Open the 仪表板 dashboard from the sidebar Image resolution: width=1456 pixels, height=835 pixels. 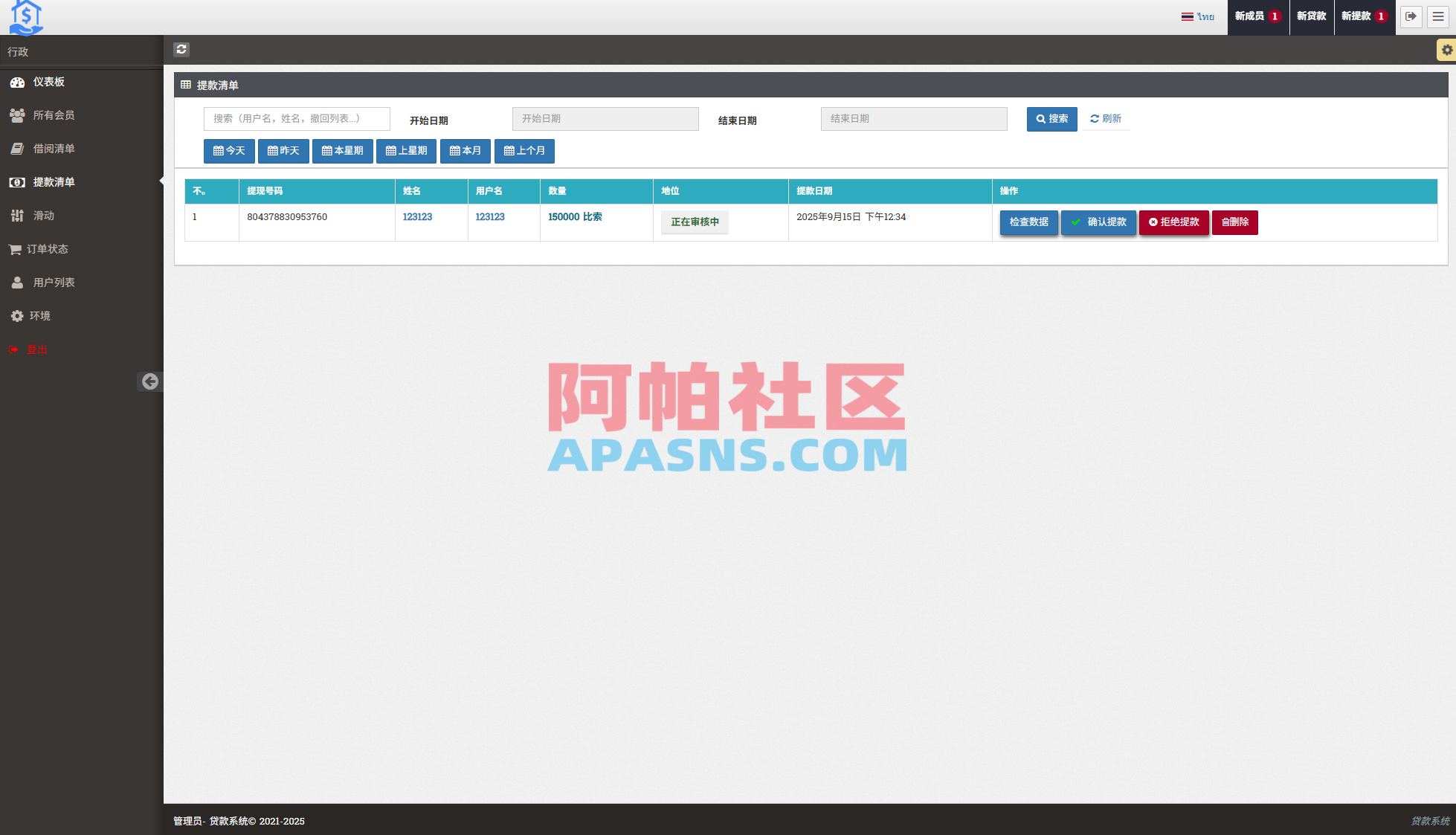click(48, 82)
